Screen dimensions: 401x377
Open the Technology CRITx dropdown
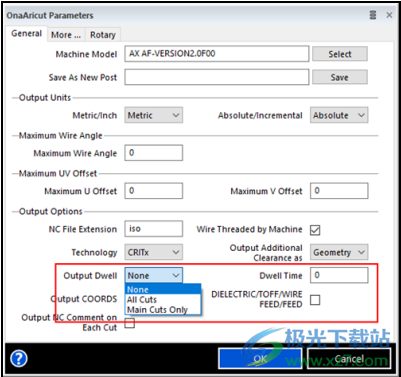coord(154,252)
